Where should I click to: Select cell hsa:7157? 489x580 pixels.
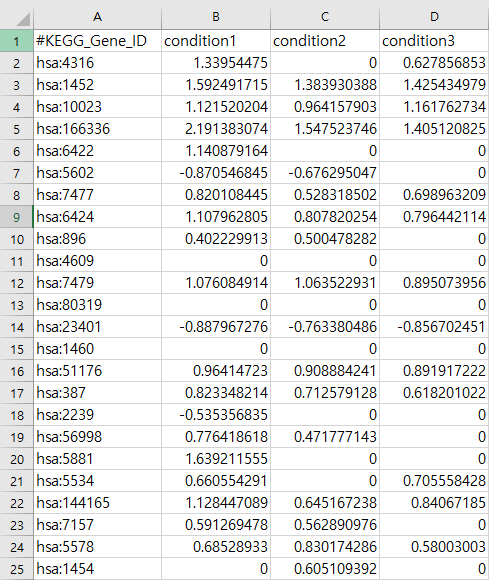click(97, 525)
